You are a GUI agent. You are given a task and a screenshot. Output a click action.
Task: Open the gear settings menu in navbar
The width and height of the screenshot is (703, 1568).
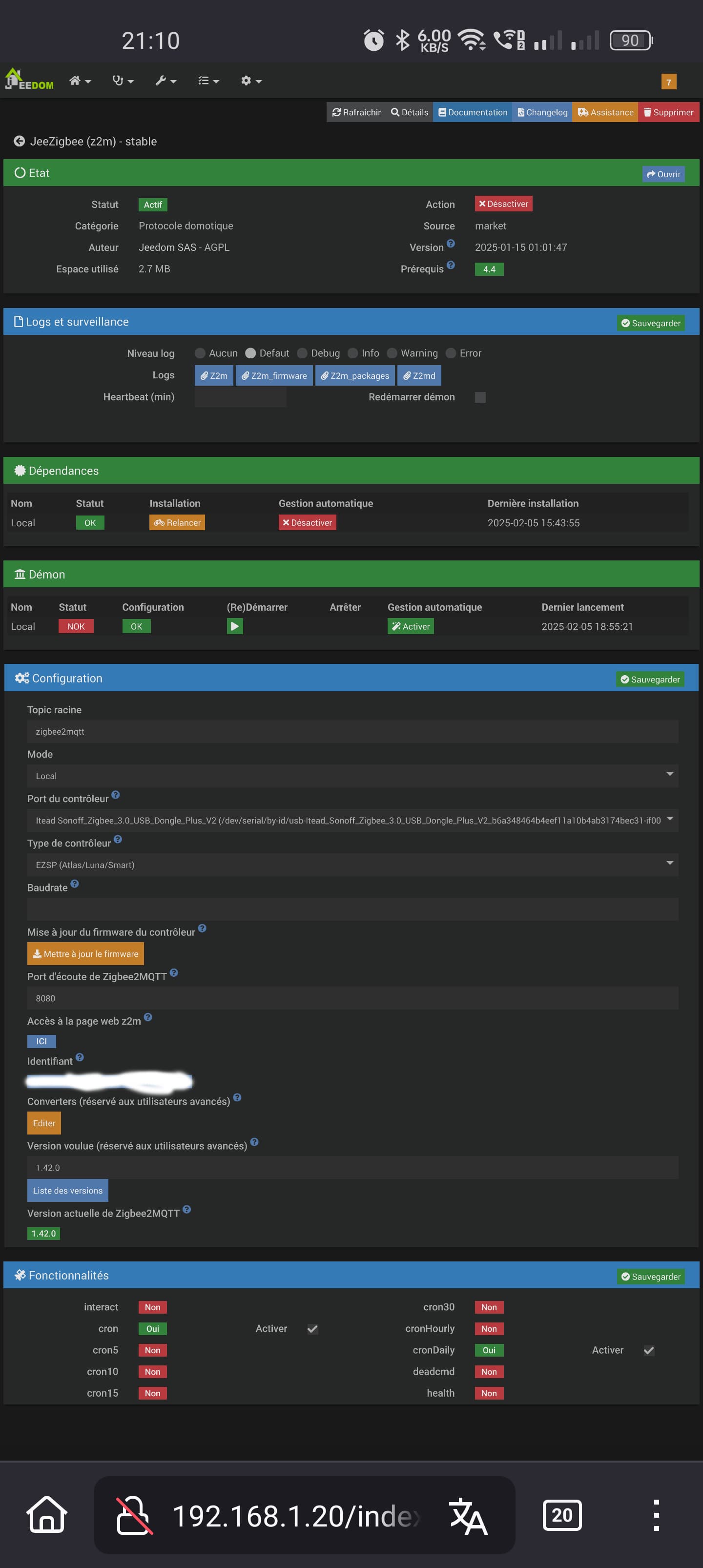click(x=251, y=81)
